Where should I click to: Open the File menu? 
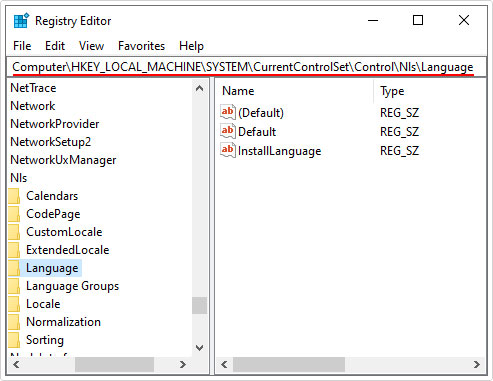coord(22,46)
